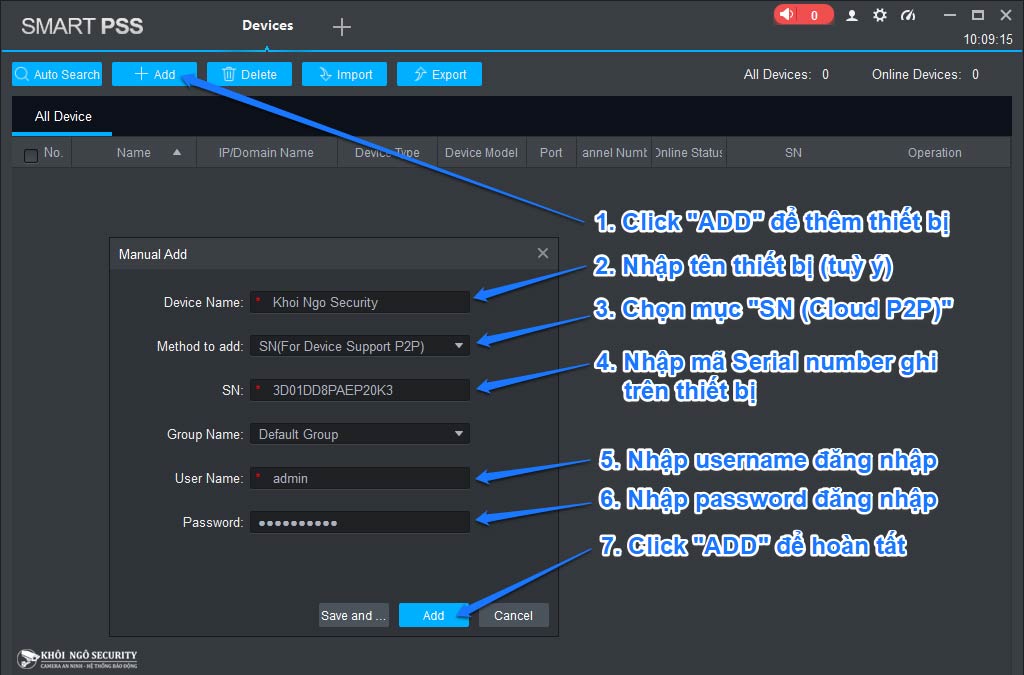Click the IP/Domain Name column header
Viewport: 1024px width, 675px height.
[x=266, y=153]
